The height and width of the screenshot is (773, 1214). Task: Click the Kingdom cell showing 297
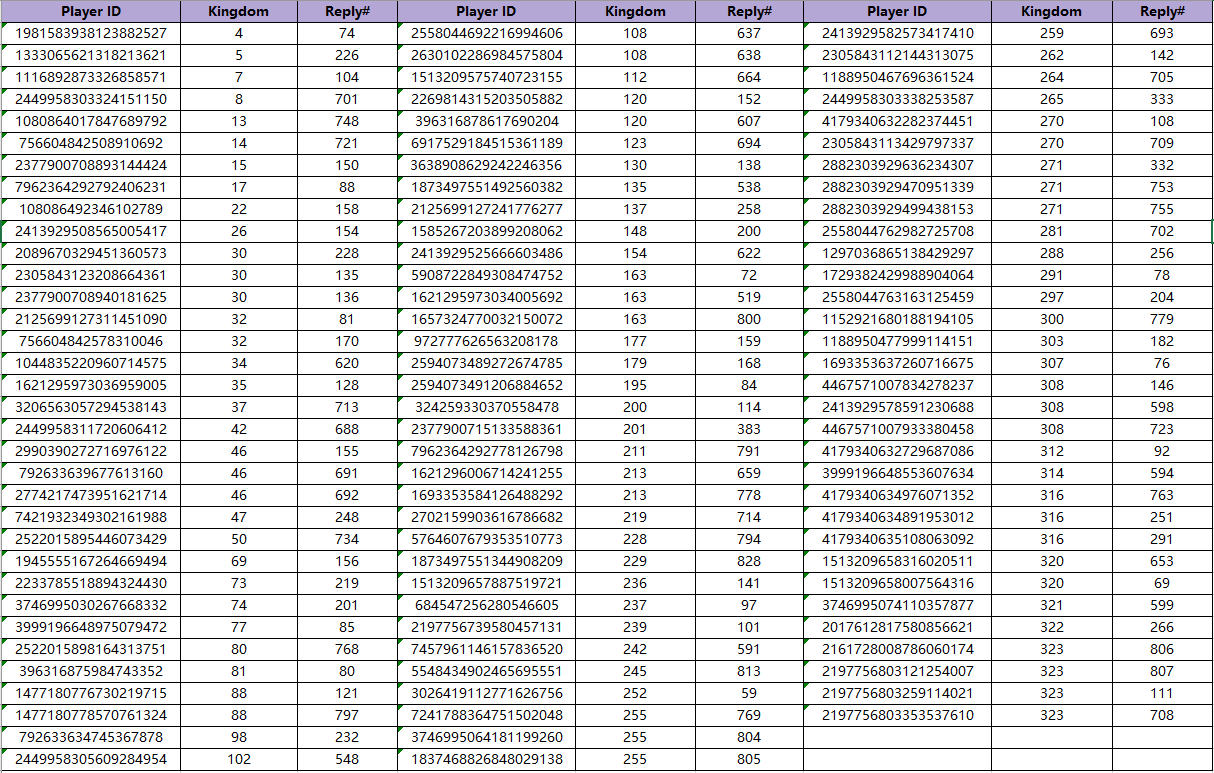pos(1051,298)
